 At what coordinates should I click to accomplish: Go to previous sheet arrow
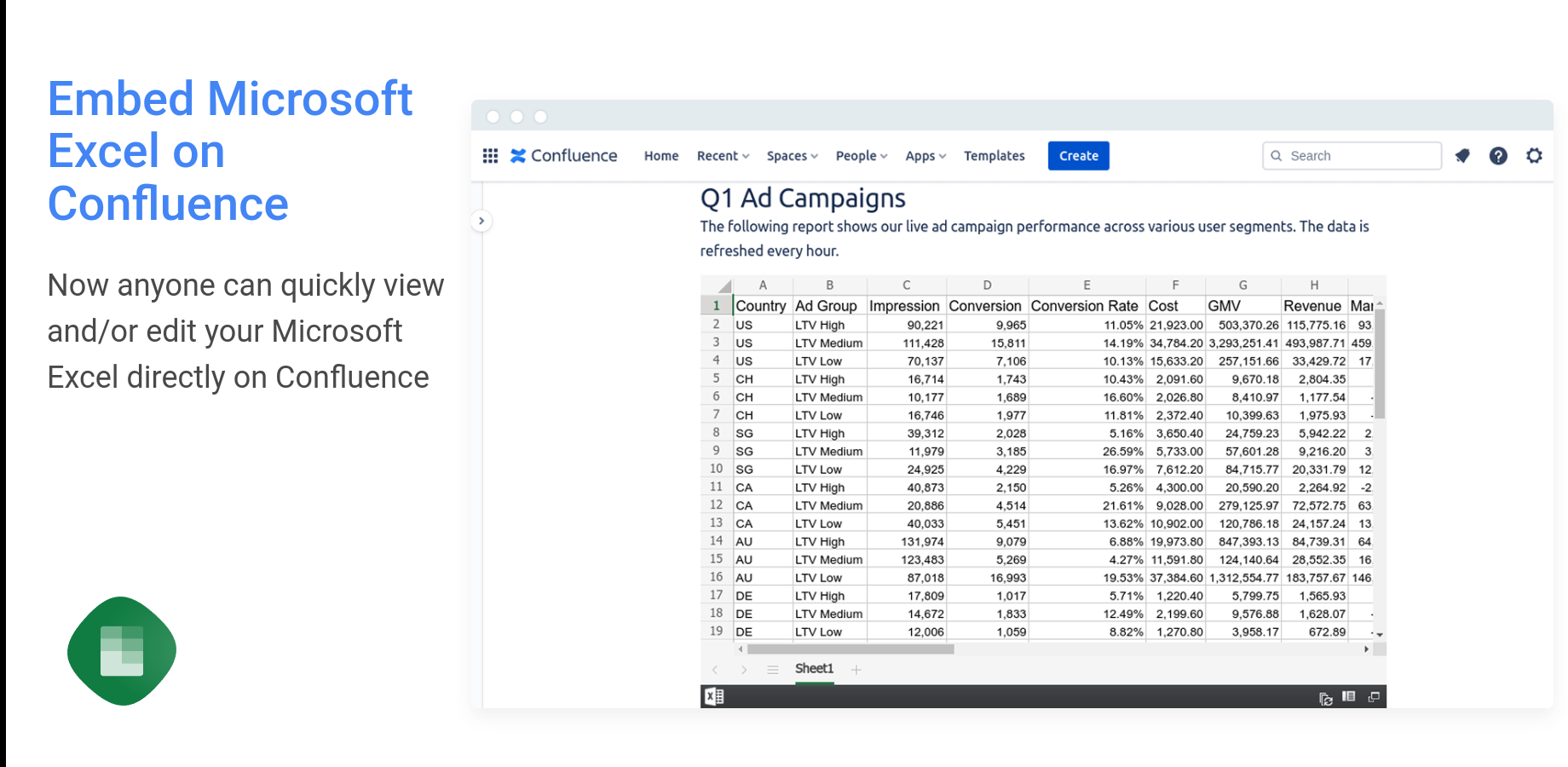pyautogui.click(x=715, y=670)
